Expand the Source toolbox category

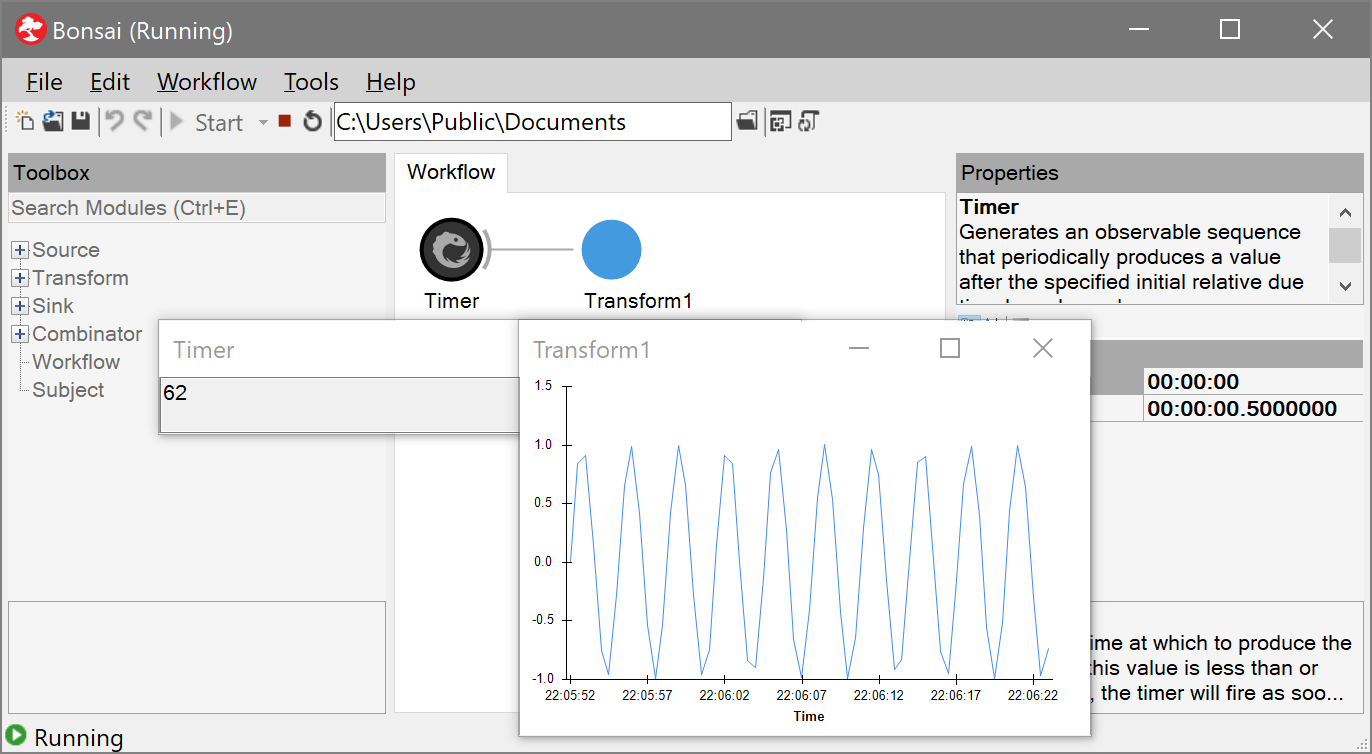tap(20, 250)
